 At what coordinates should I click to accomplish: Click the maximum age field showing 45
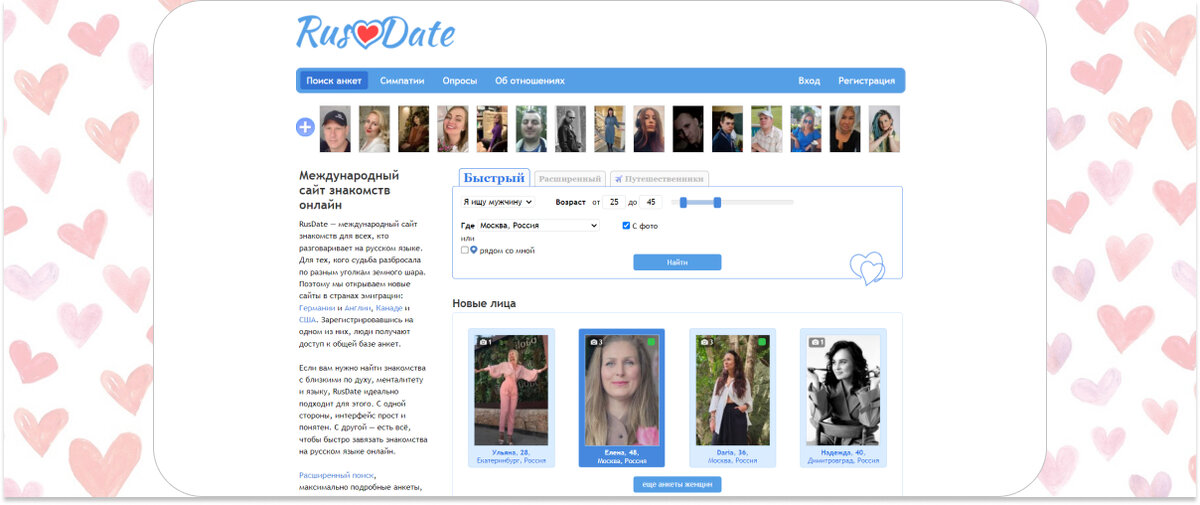(652, 202)
